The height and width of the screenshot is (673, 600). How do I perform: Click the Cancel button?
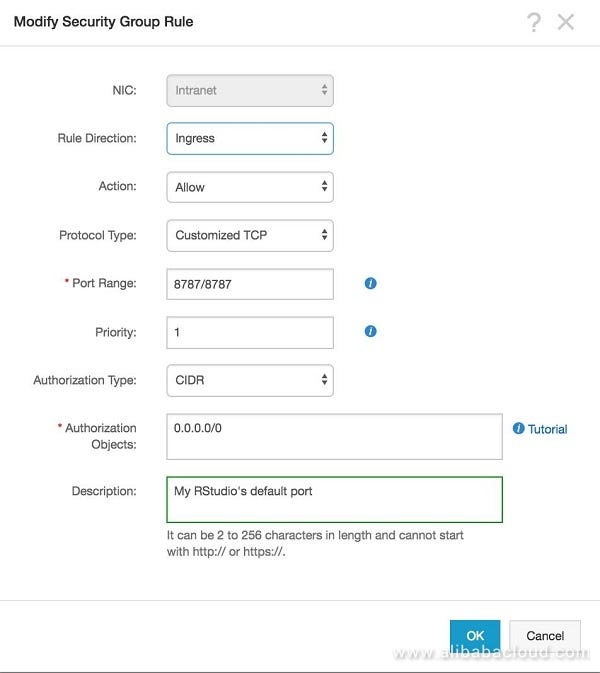[x=545, y=636]
